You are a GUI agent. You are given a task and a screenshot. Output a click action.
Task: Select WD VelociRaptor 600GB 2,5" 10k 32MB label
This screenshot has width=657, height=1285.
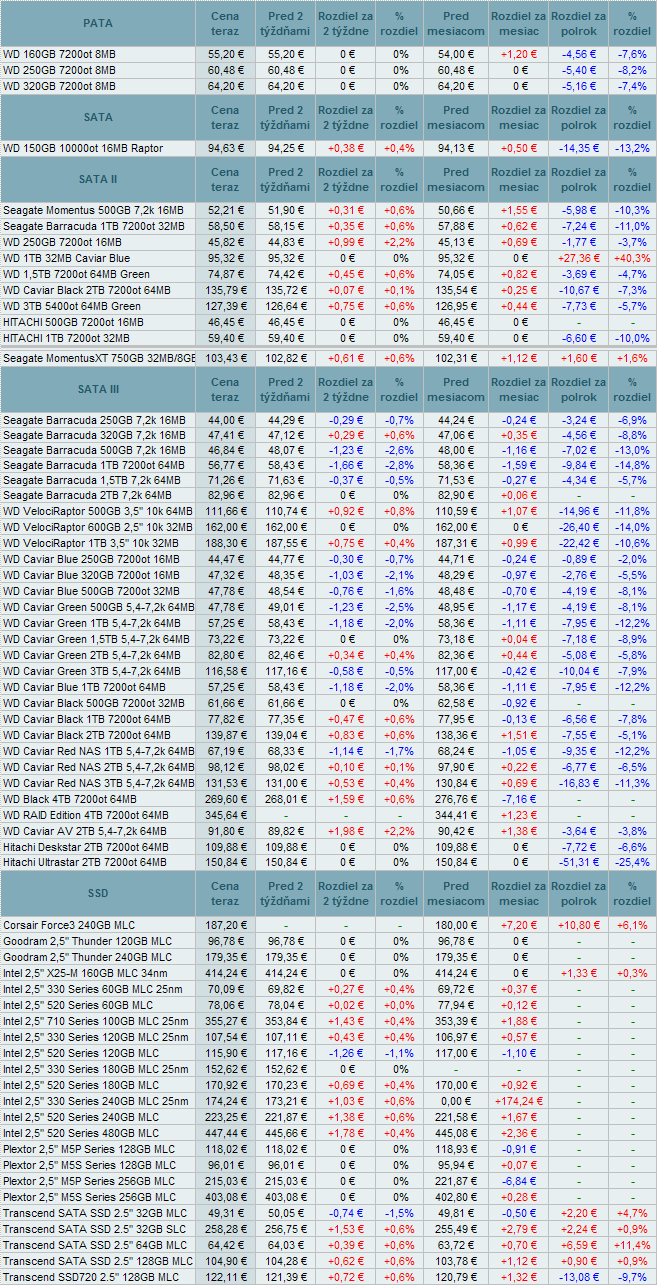coord(98,527)
